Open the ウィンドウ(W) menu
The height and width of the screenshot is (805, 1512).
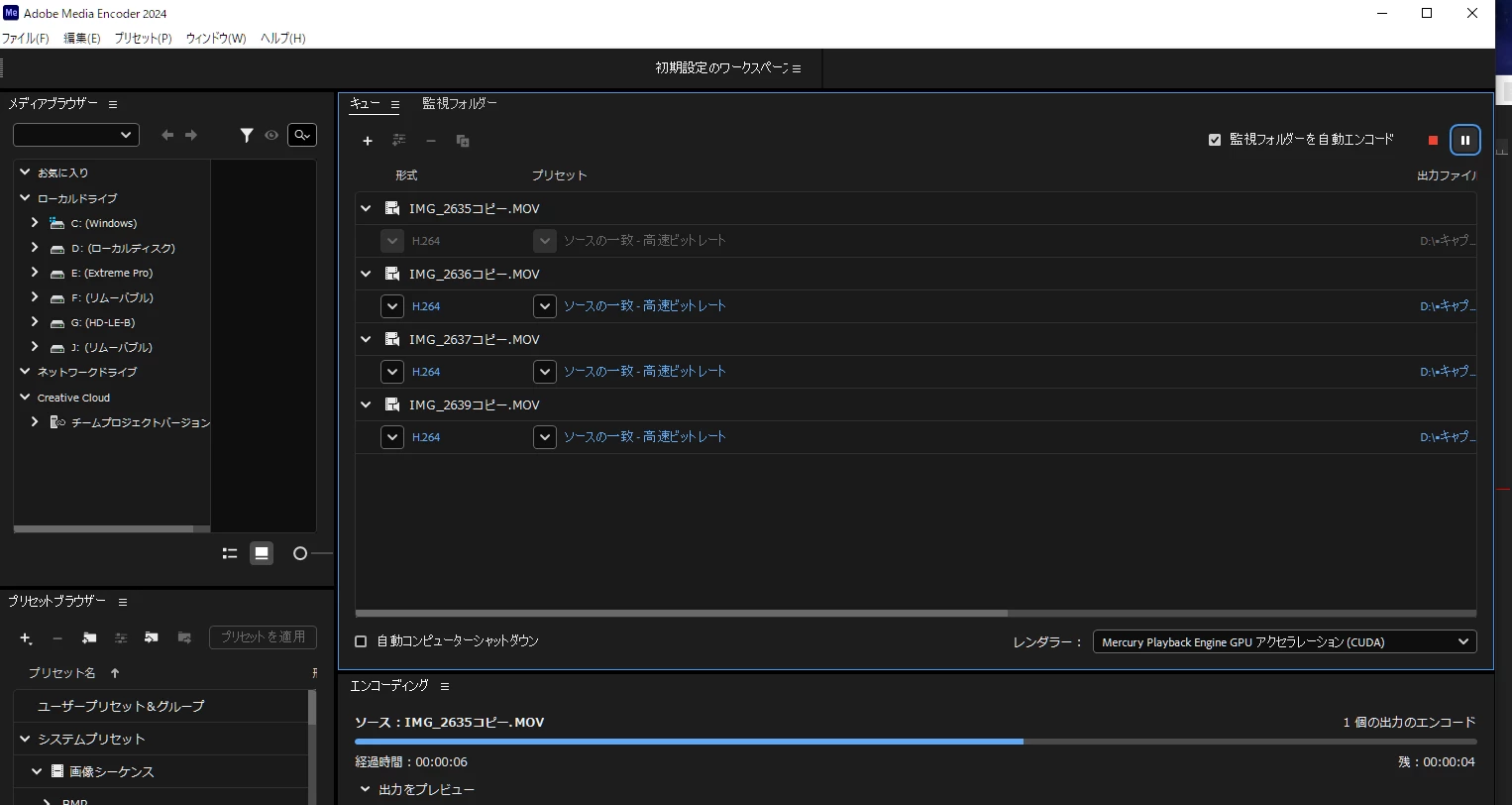pyautogui.click(x=216, y=38)
